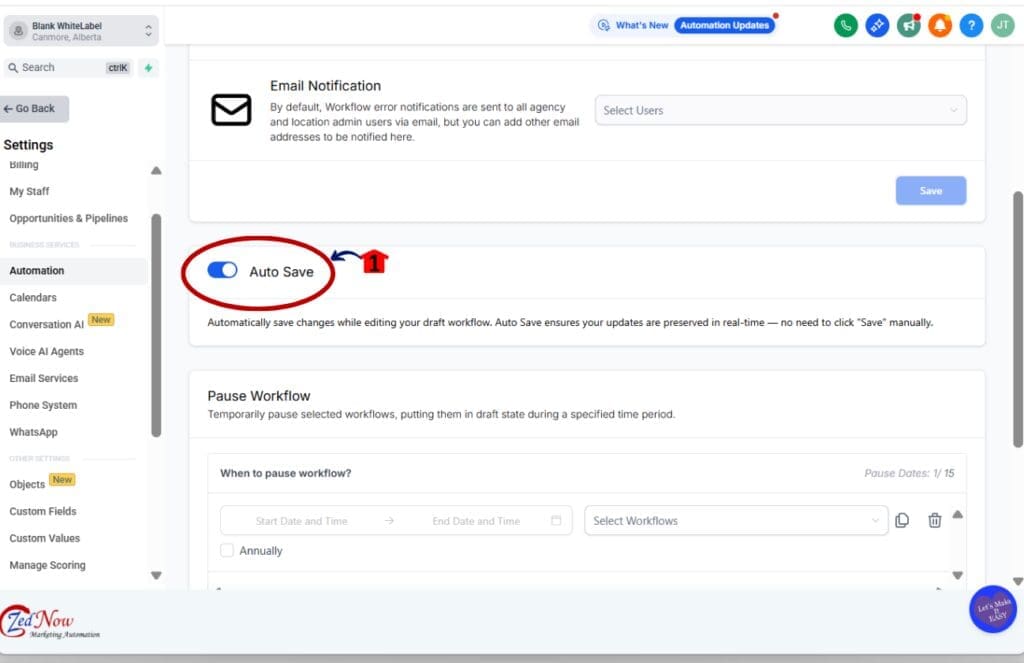
Task: Duplicate pause row using the copy icon
Action: click(902, 520)
